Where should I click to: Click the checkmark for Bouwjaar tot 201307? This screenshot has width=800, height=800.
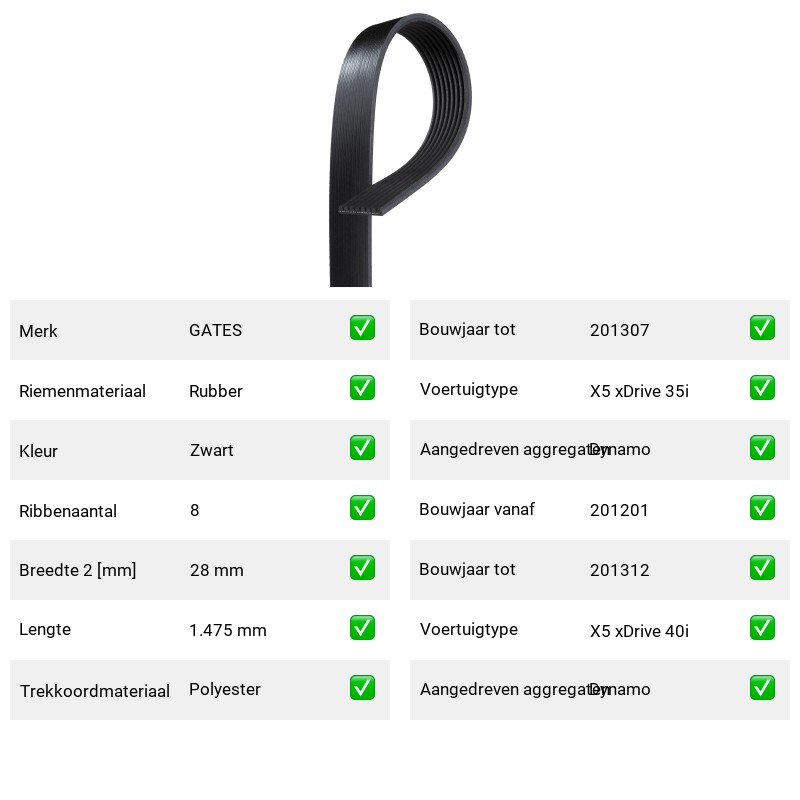pos(762,328)
